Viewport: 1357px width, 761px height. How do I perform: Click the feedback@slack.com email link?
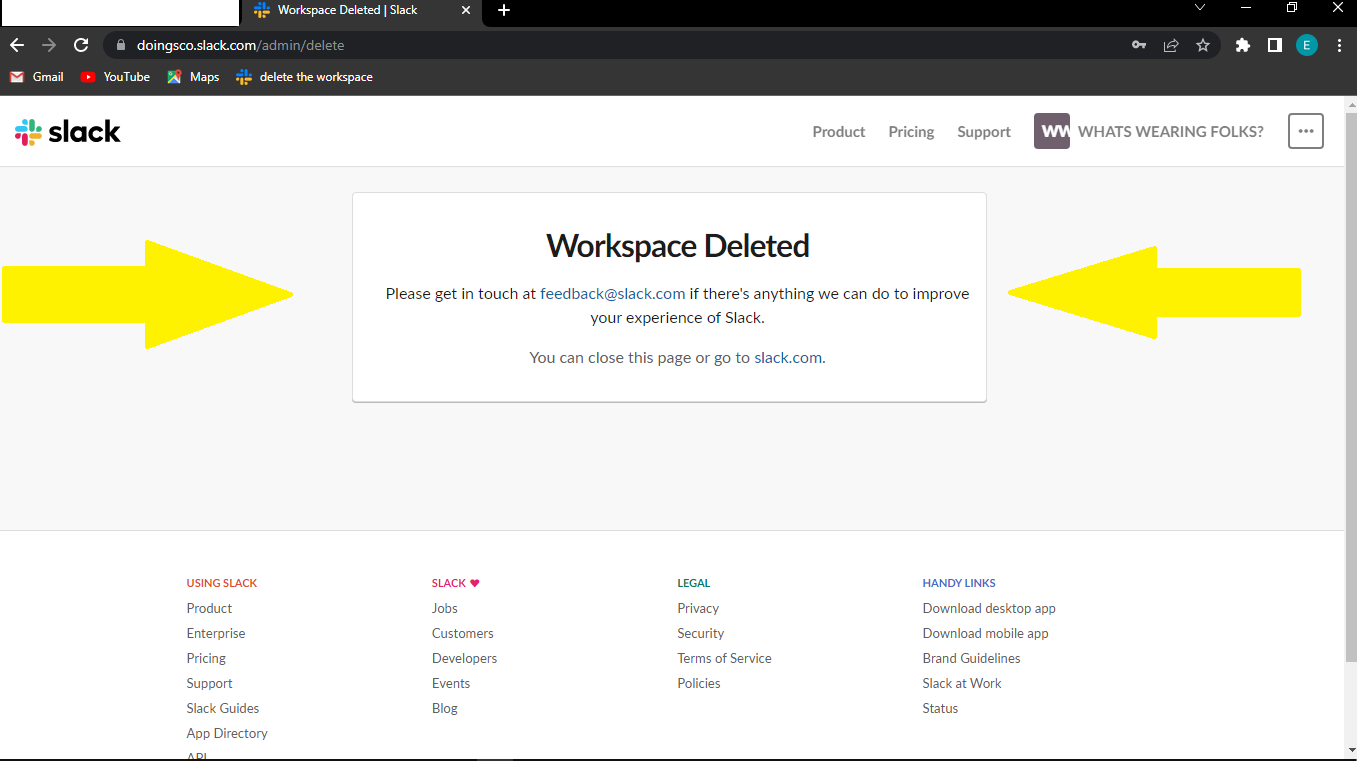click(x=613, y=294)
